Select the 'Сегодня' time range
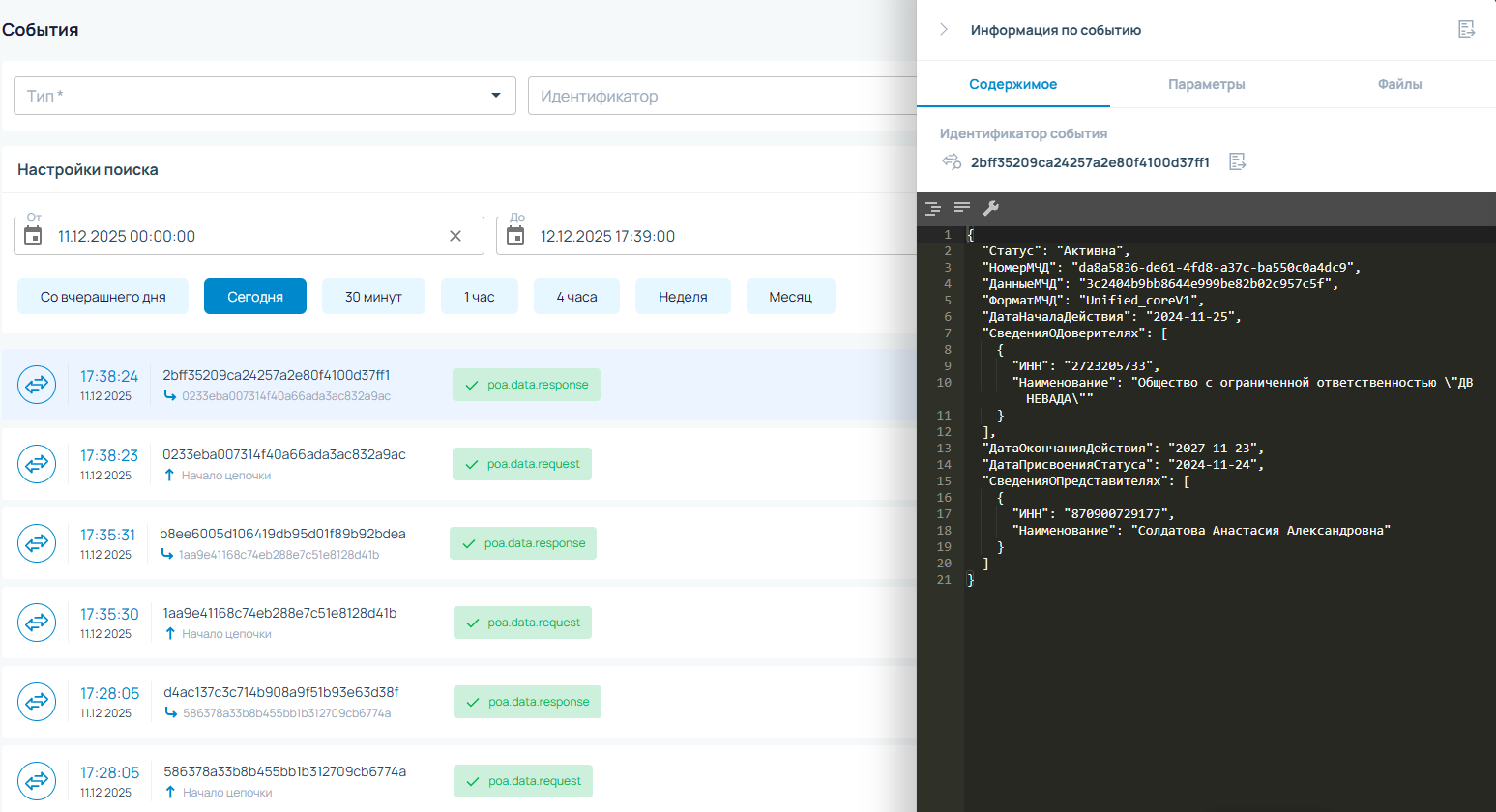 (x=255, y=297)
